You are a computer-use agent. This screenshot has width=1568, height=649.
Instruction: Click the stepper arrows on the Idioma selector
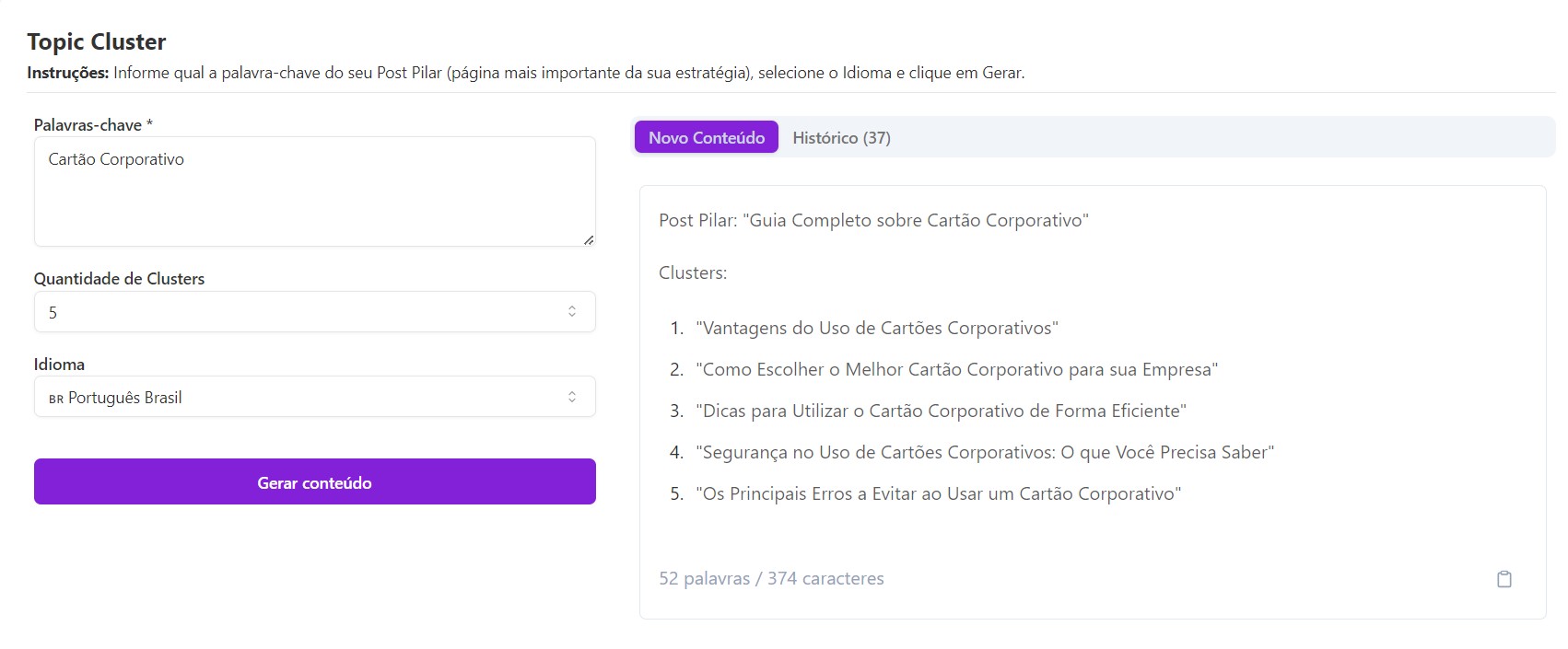point(572,396)
